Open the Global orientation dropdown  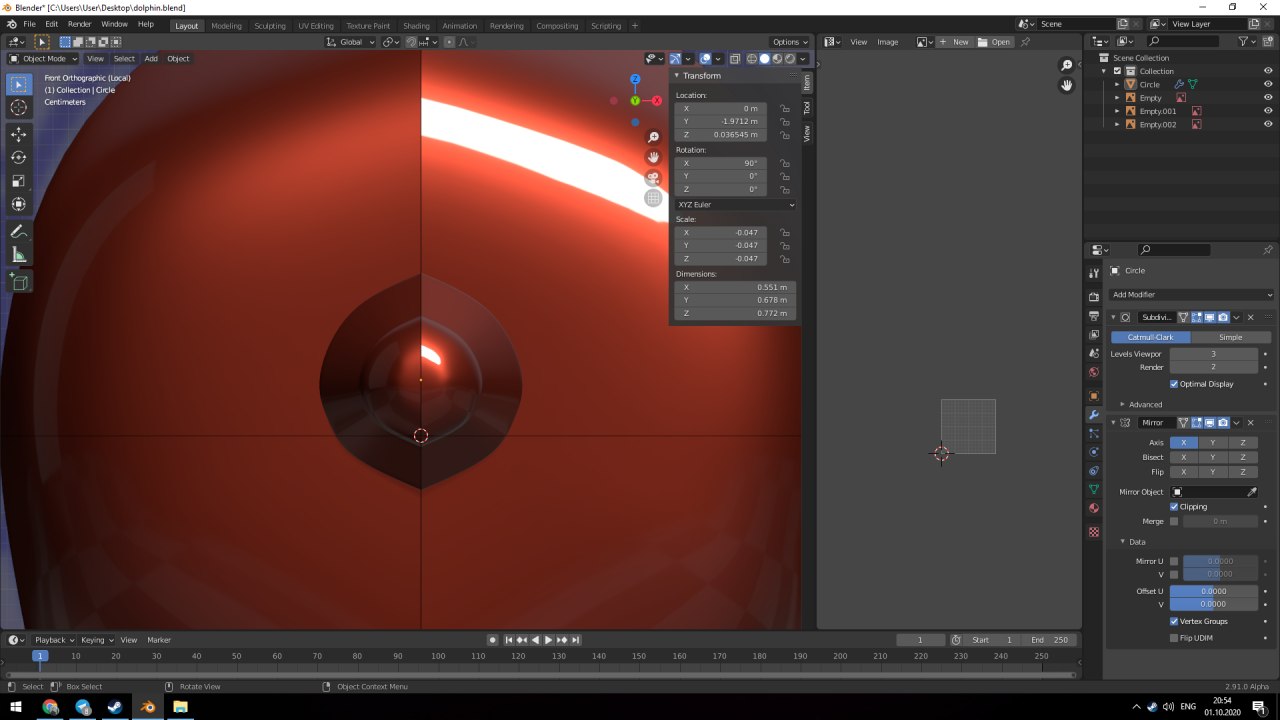(x=351, y=42)
